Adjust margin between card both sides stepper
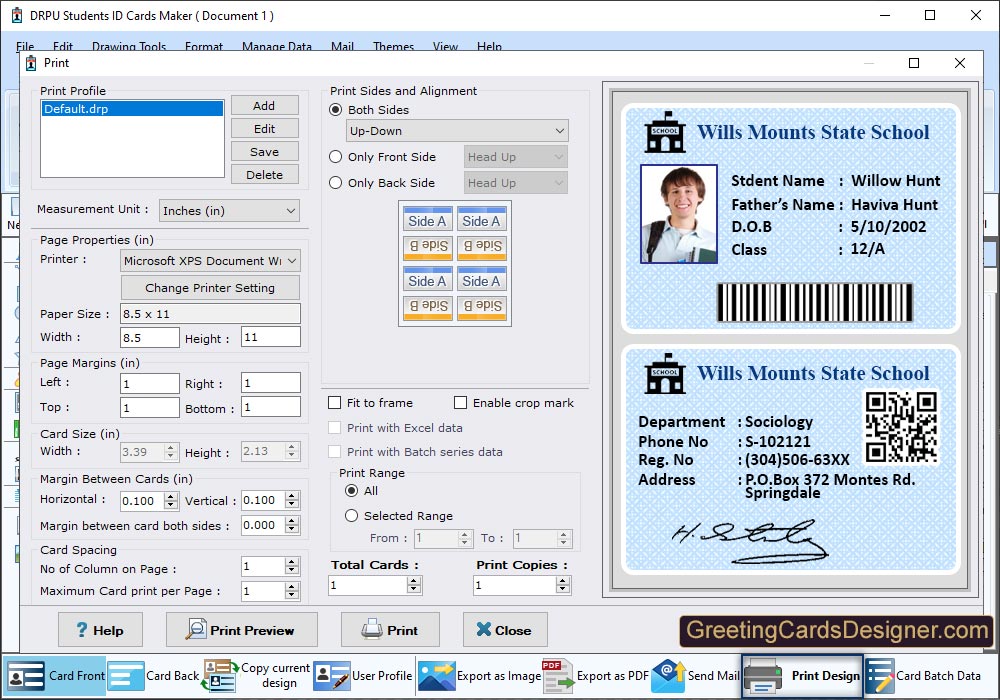The width and height of the screenshot is (1000, 700). 292,525
